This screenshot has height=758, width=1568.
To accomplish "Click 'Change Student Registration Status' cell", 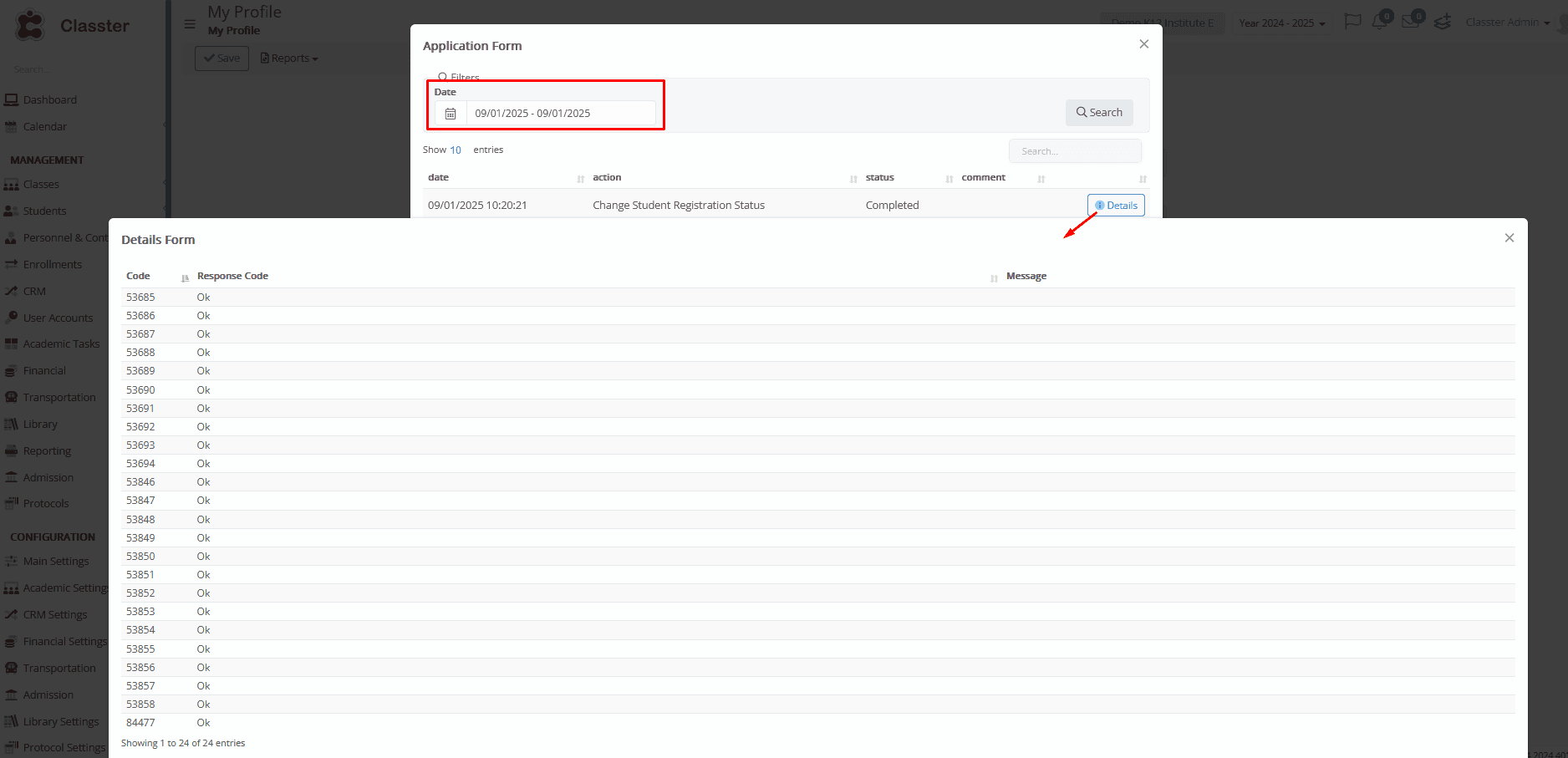I will point(679,205).
